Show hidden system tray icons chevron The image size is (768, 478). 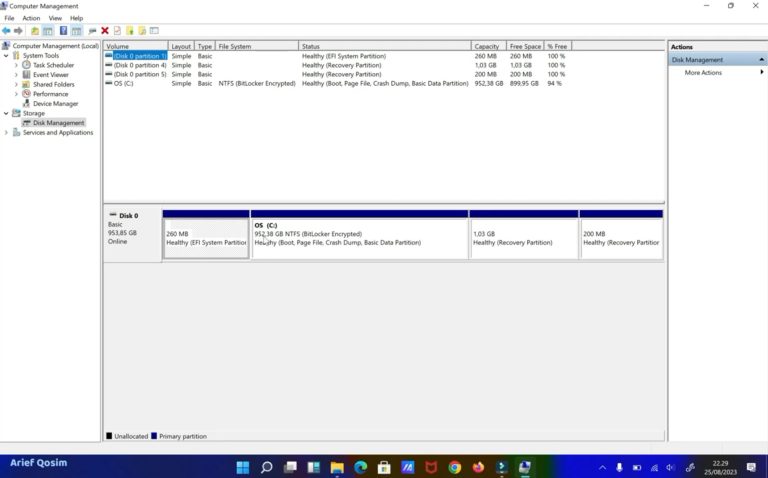[x=602, y=468]
